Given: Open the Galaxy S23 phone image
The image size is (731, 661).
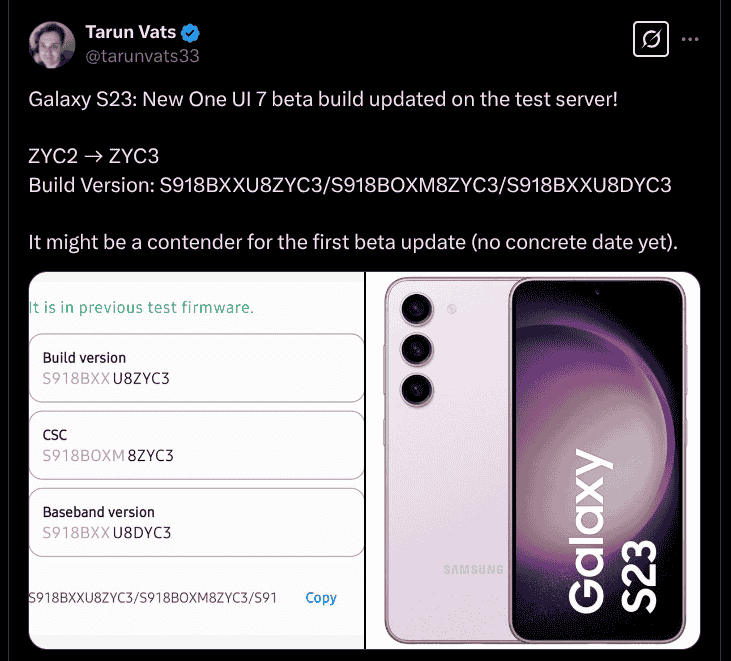Looking at the screenshot, I should point(533,460).
